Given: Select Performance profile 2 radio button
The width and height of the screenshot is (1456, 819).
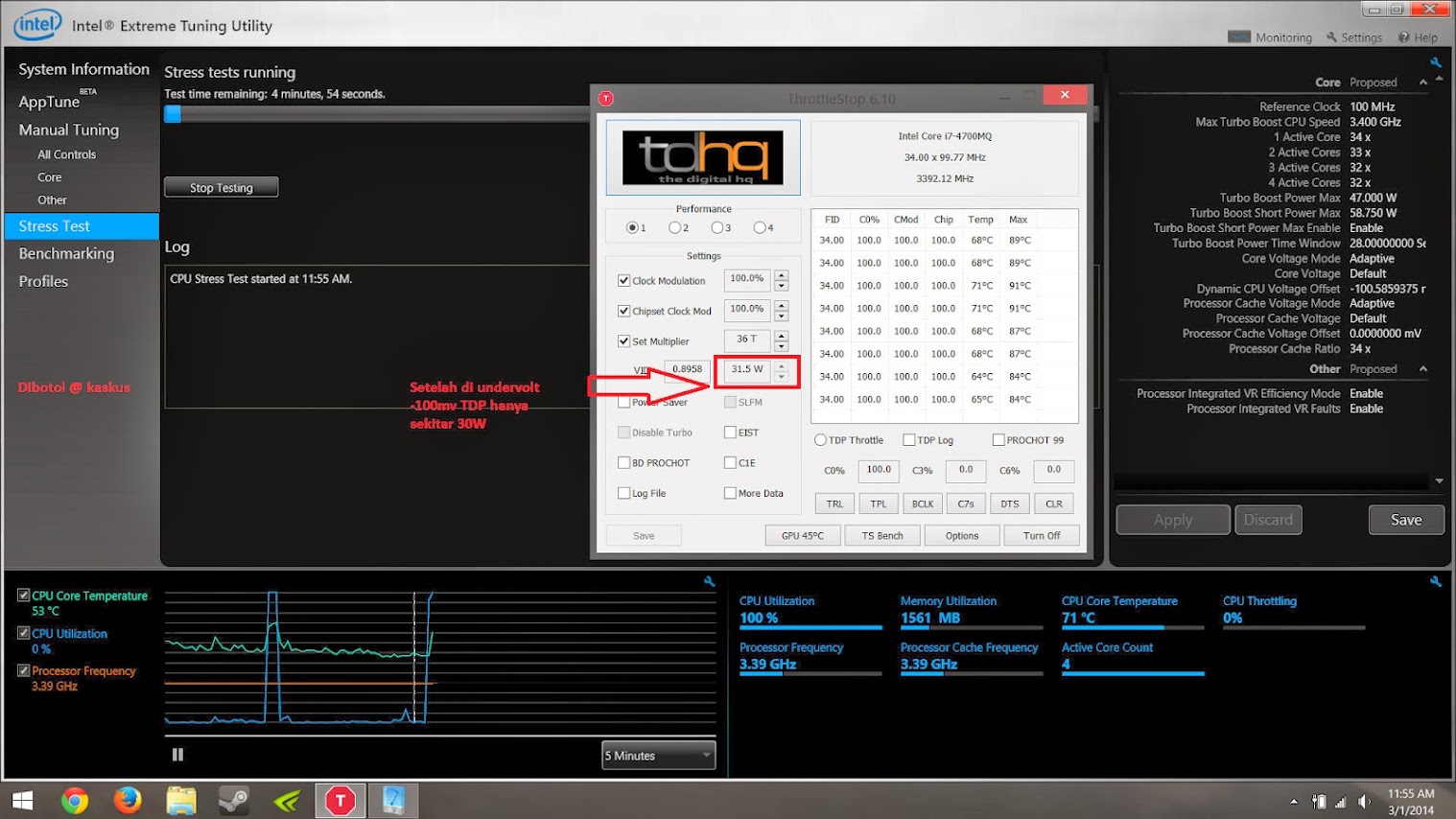Looking at the screenshot, I should [675, 228].
